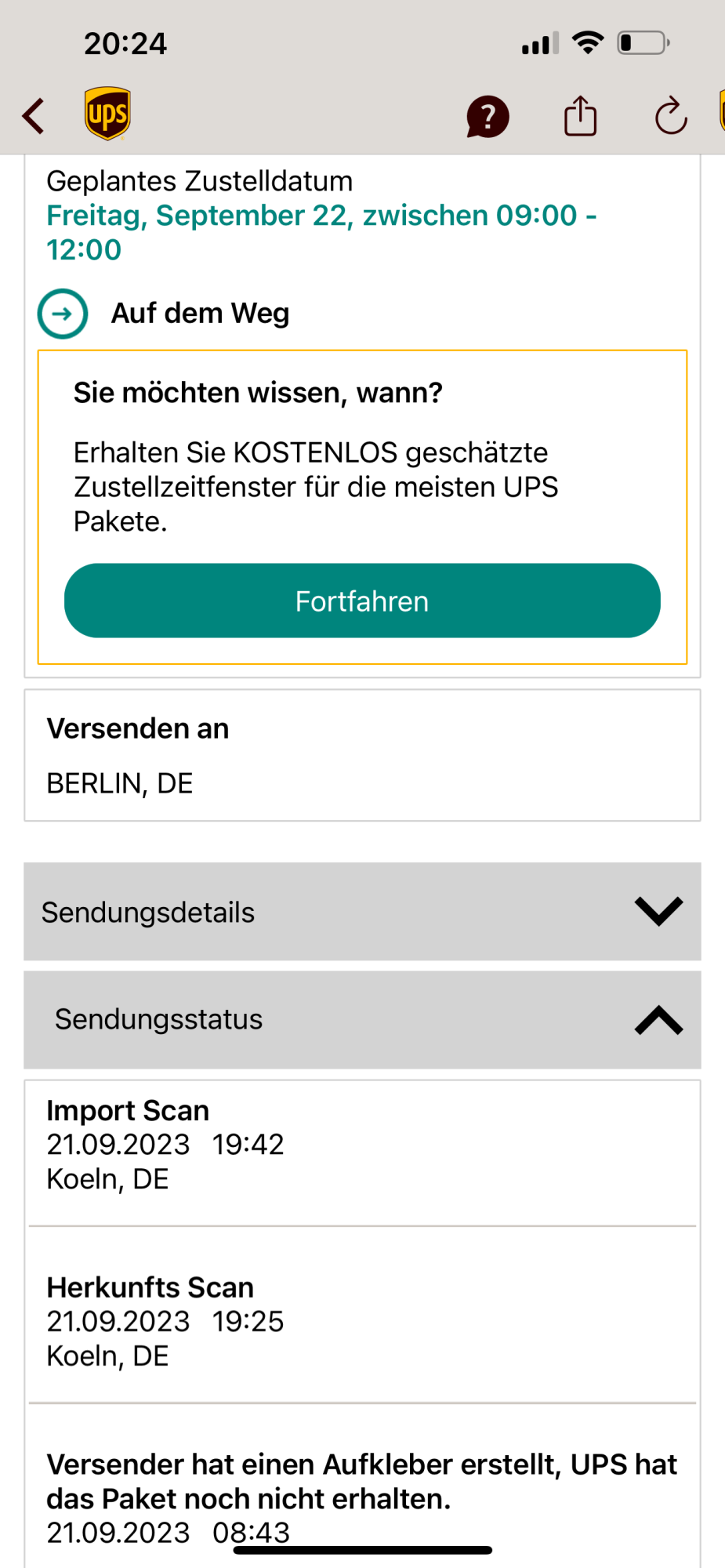The image size is (725, 1568).
Task: Tap the UPS shield logo
Action: [x=107, y=114]
